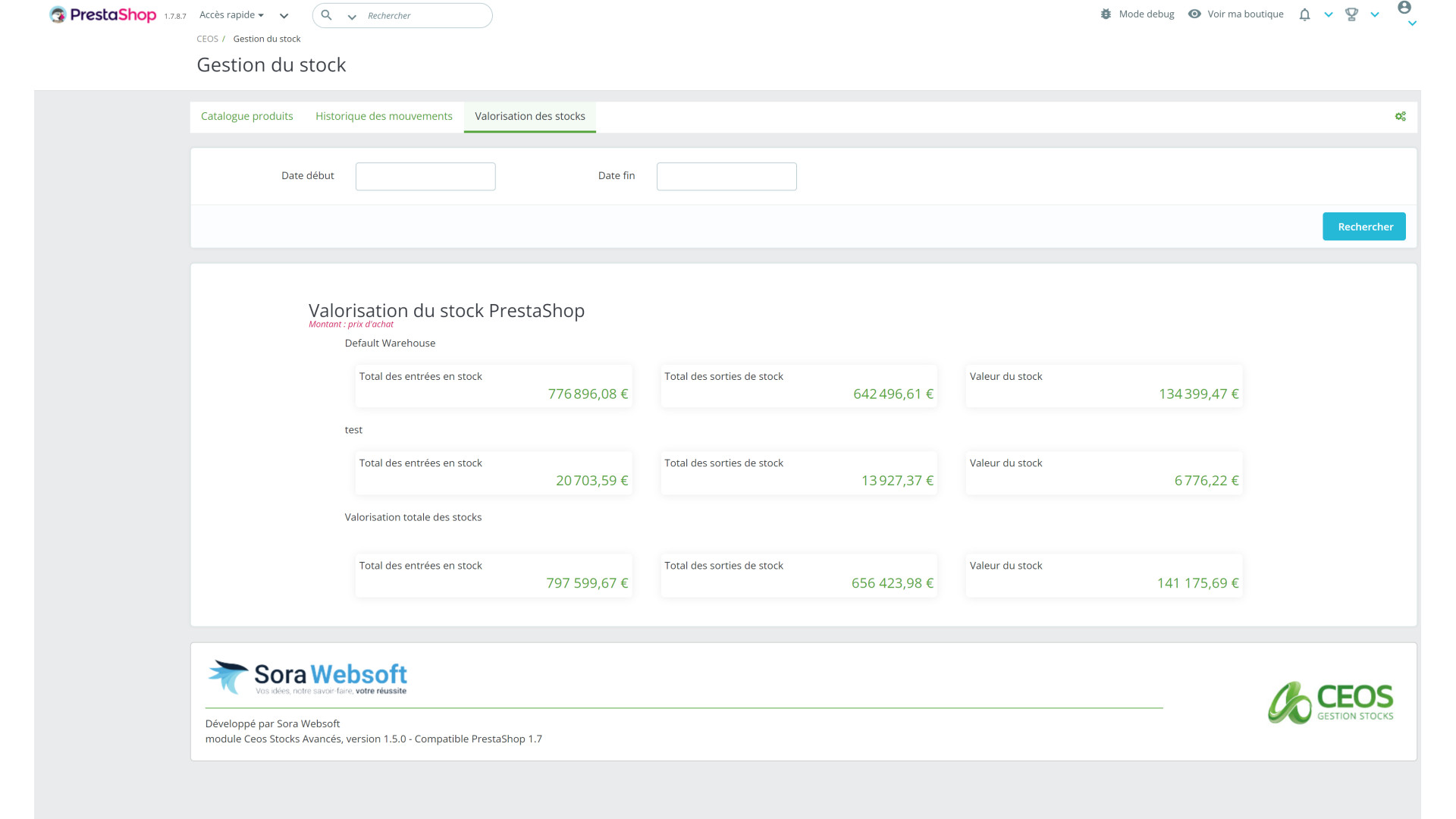This screenshot has width=1456, height=819.
Task: Switch to Catalogue produits tab
Action: click(246, 116)
